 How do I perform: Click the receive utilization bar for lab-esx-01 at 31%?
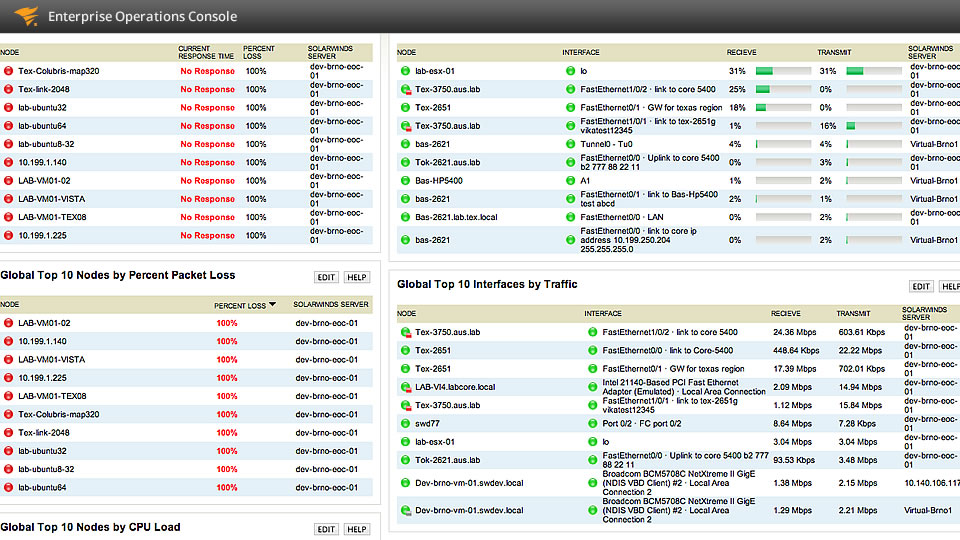coord(784,71)
